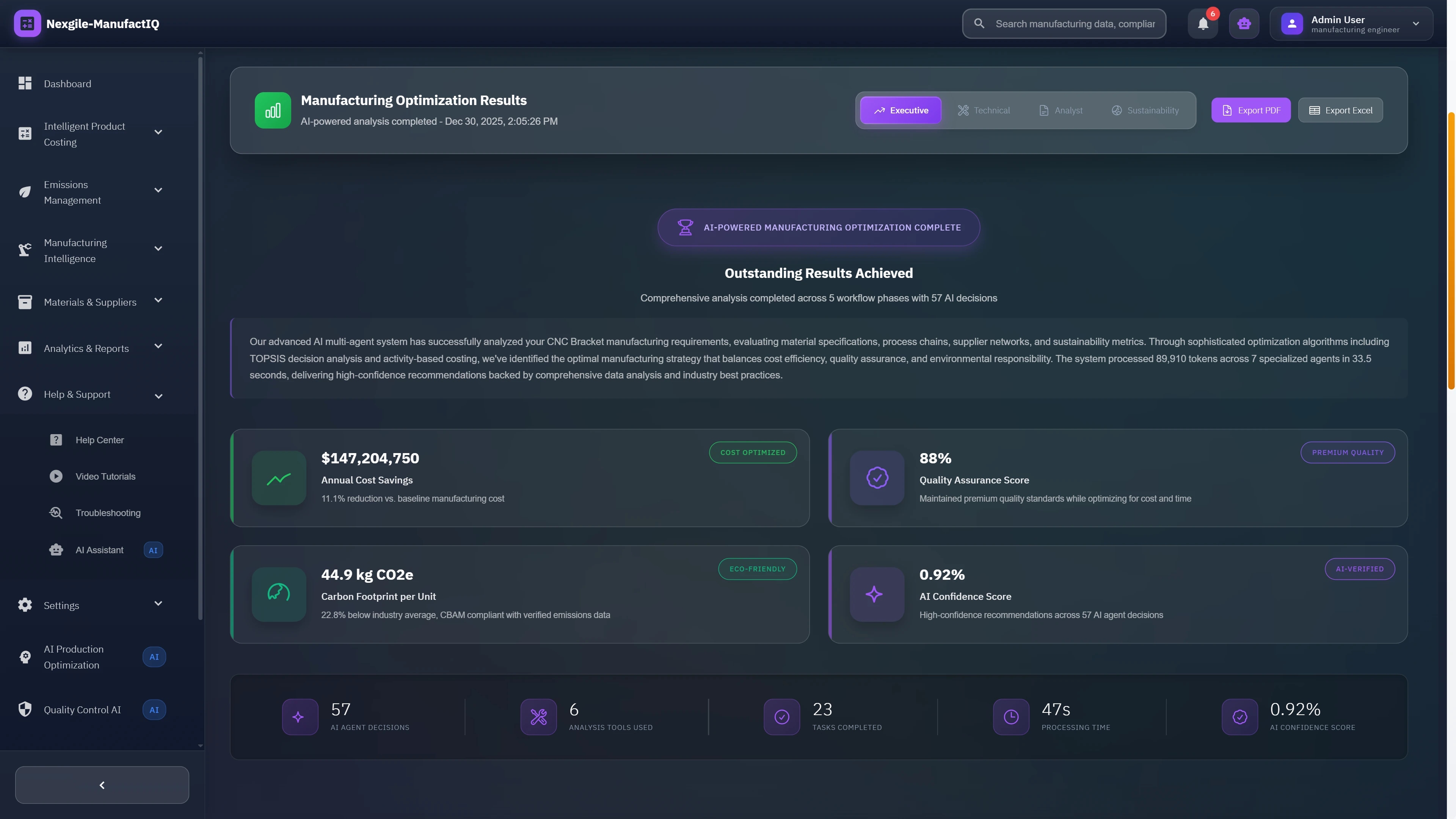Open the Video Tutorials play icon
The width and height of the screenshot is (1456, 819).
[56, 476]
